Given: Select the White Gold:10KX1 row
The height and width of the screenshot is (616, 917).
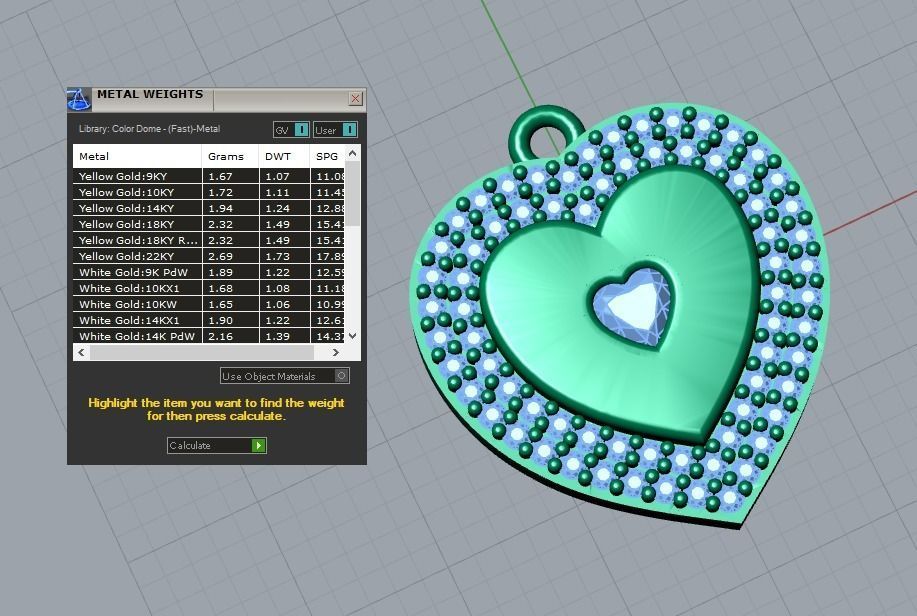Looking at the screenshot, I should click(x=209, y=288).
